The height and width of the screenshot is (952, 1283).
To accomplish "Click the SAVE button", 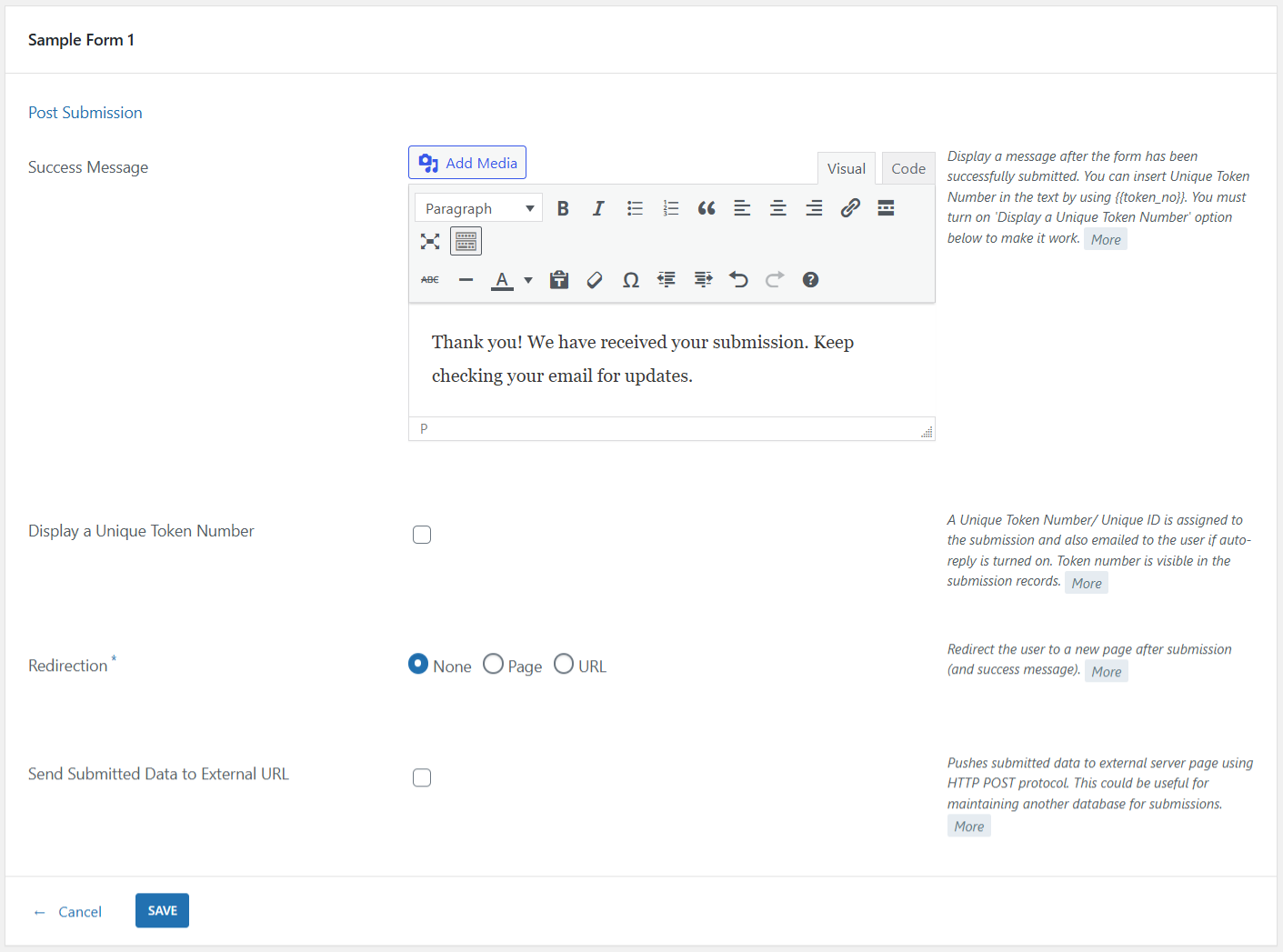I will (x=162, y=910).
